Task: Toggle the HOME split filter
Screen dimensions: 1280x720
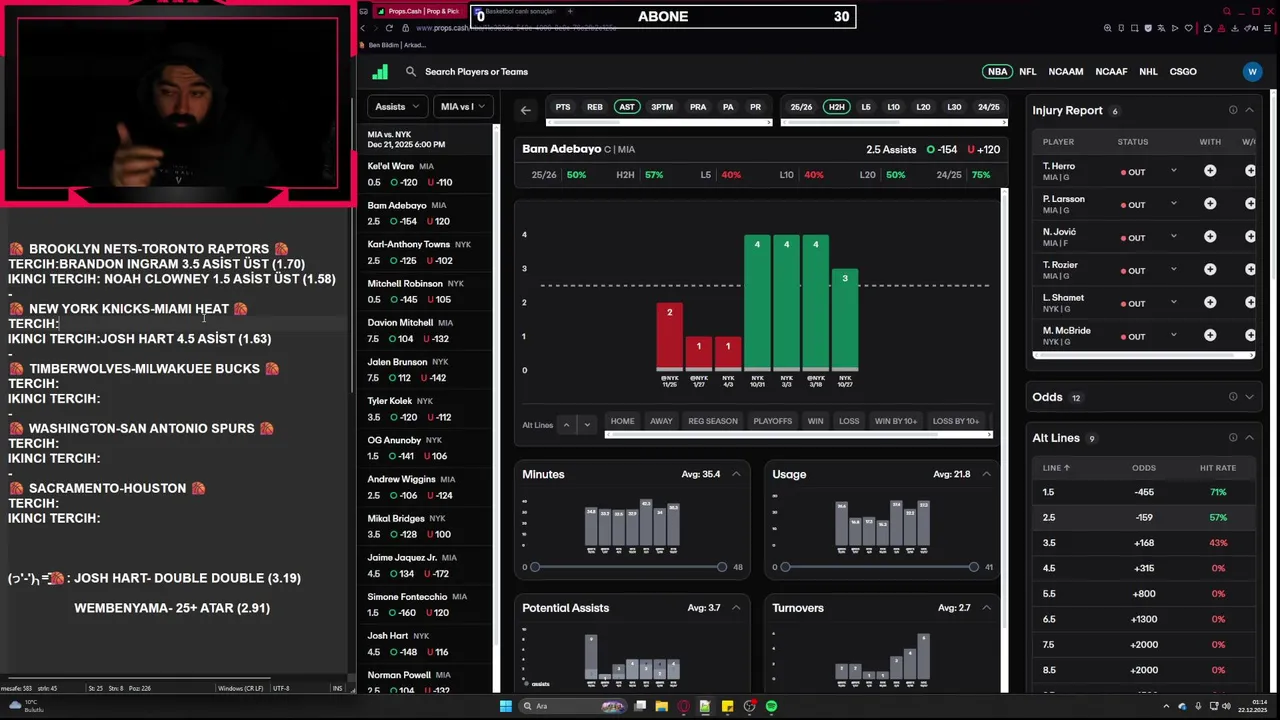Action: tap(623, 421)
